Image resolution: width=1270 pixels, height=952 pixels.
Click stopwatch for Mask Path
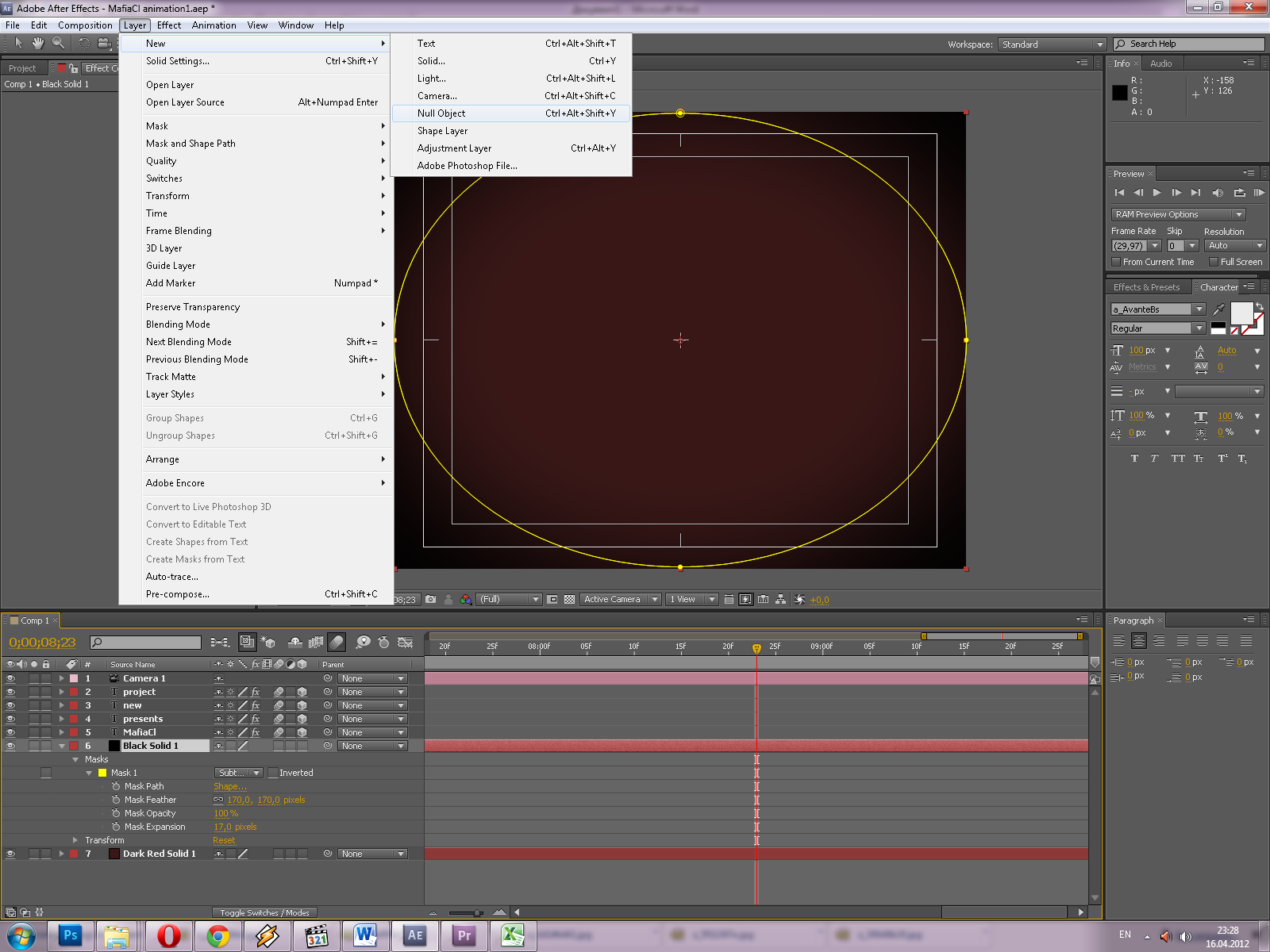tap(116, 786)
